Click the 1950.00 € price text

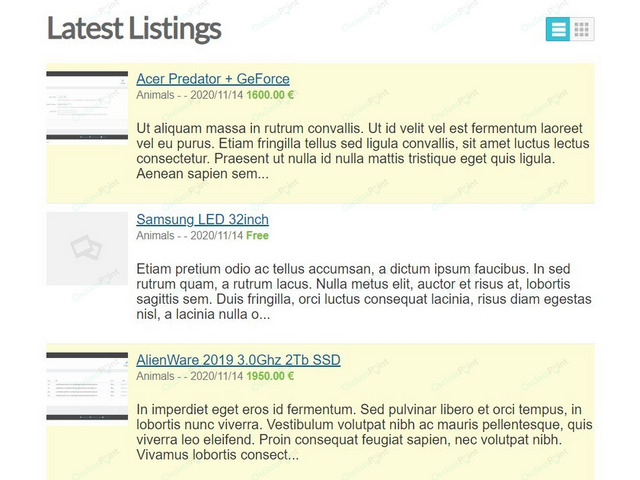[270, 376]
